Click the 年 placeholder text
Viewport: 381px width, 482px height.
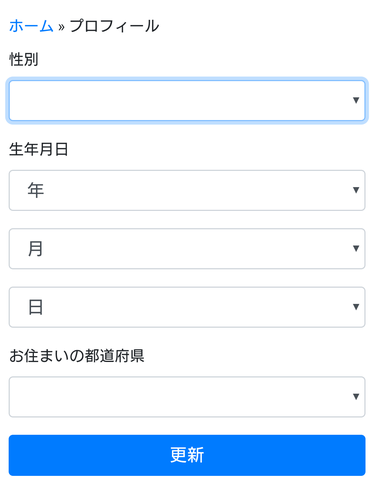click(x=36, y=190)
